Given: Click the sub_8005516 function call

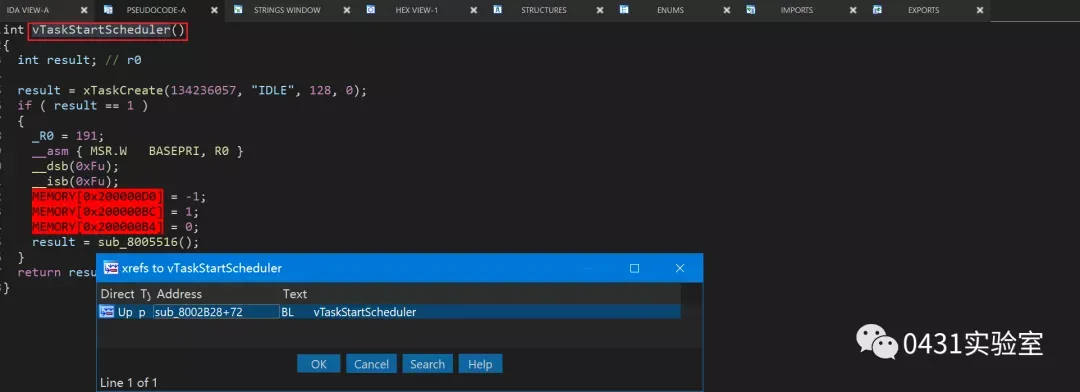Looking at the screenshot, I should (137, 242).
